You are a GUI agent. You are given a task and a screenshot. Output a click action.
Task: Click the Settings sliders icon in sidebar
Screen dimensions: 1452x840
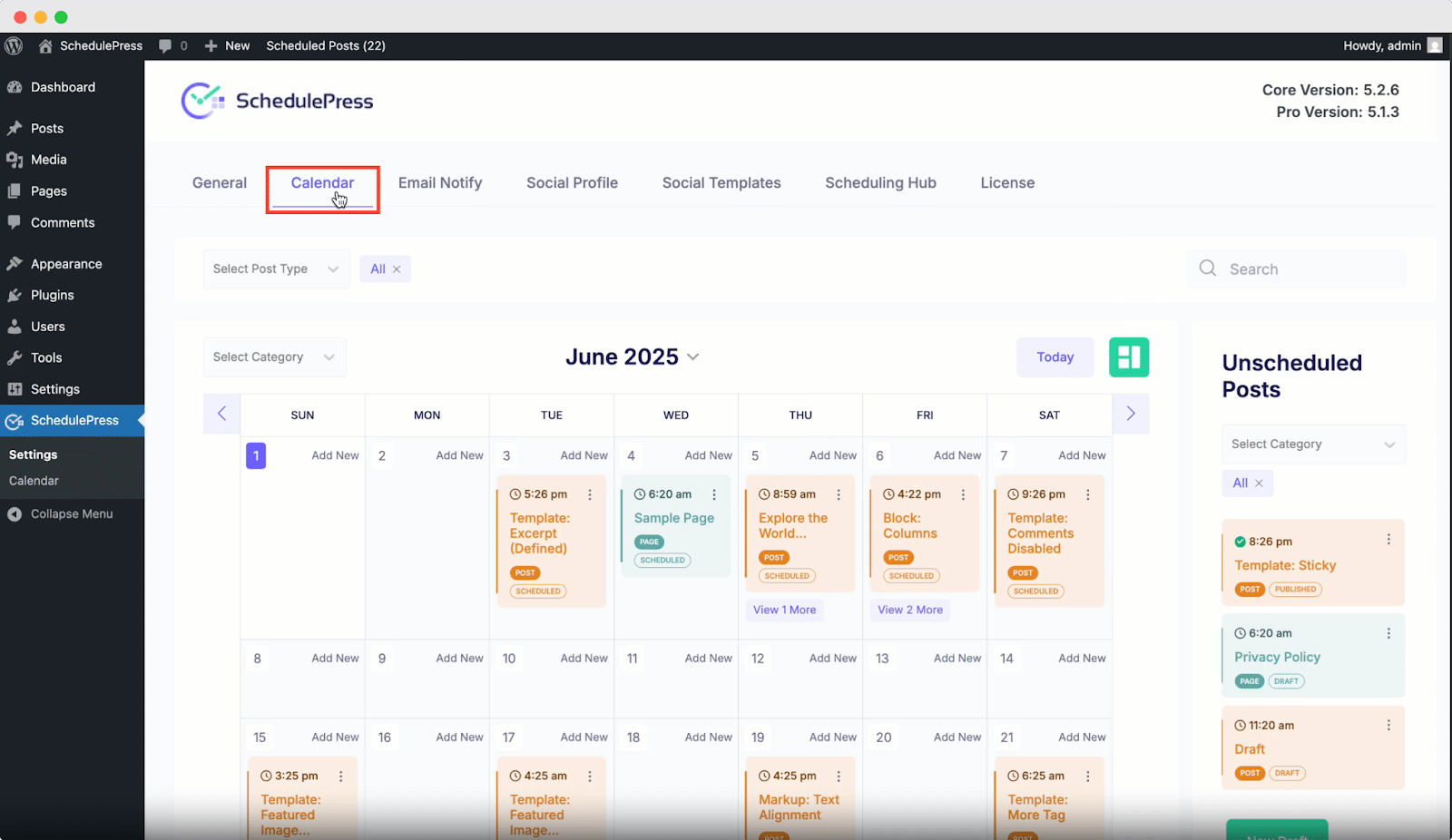pos(15,389)
